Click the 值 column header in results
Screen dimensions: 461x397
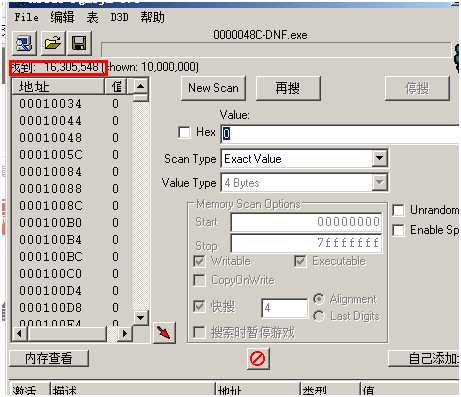click(x=116, y=87)
